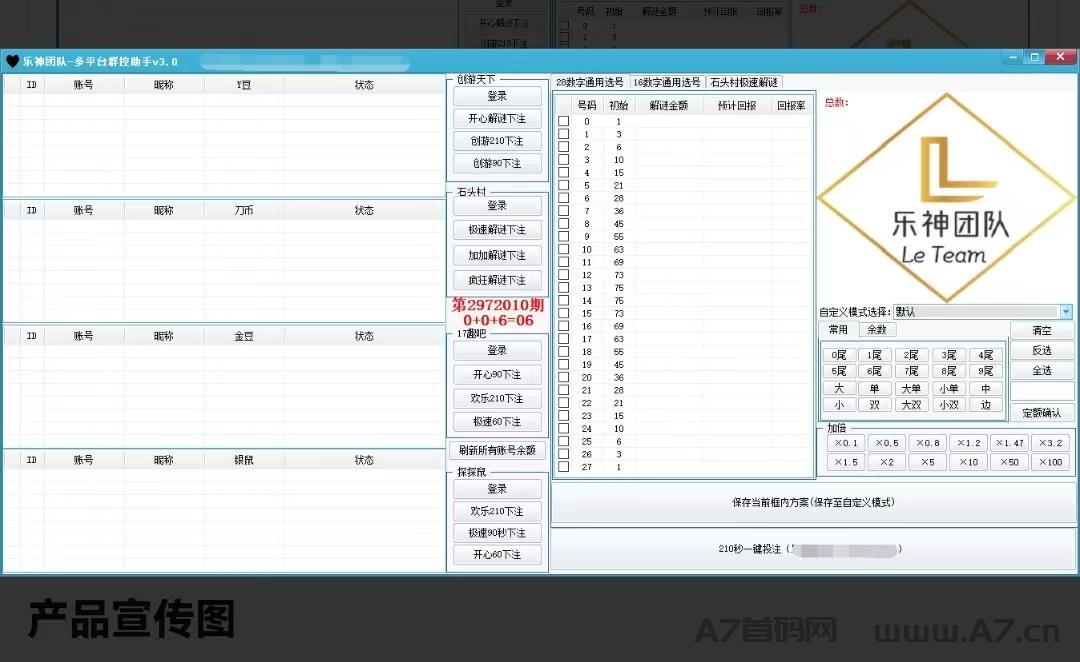This screenshot has height=662, width=1080.
Task: Apply the ×0.1 multiplier
Action: coord(846,443)
